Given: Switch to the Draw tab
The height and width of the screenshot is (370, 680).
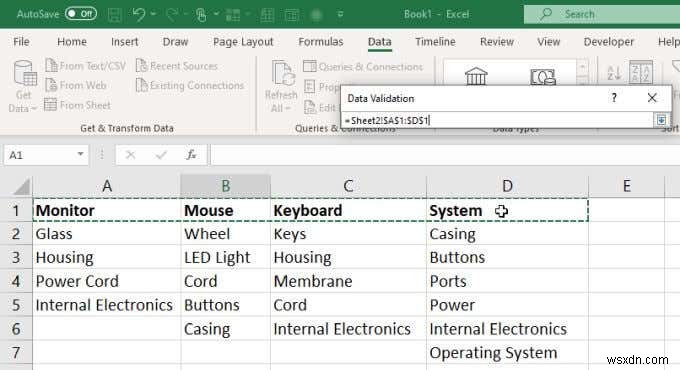Looking at the screenshot, I should click(175, 42).
